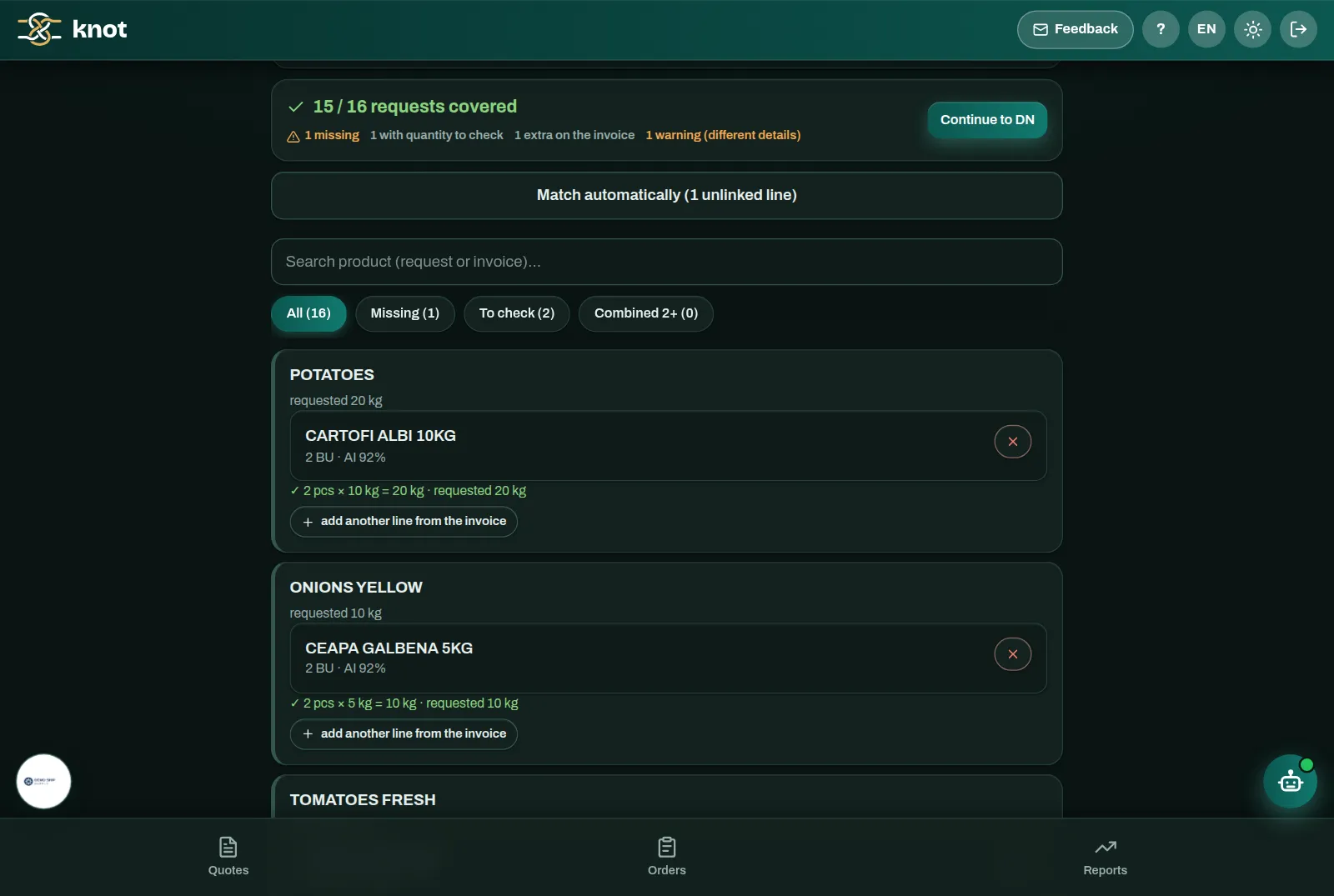Screen dimensions: 1334x896
Task: Open the help question mark button
Action: click(x=1161, y=29)
